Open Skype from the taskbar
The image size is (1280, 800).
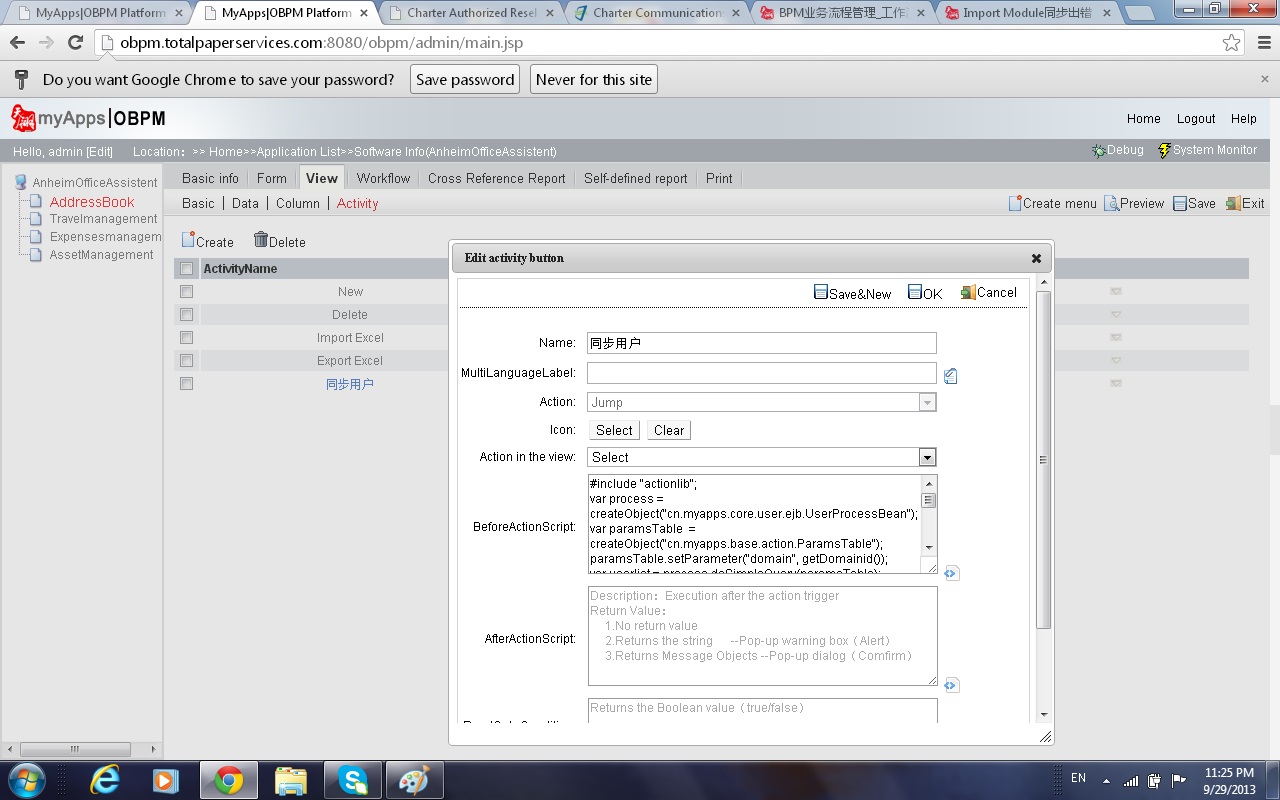click(352, 780)
